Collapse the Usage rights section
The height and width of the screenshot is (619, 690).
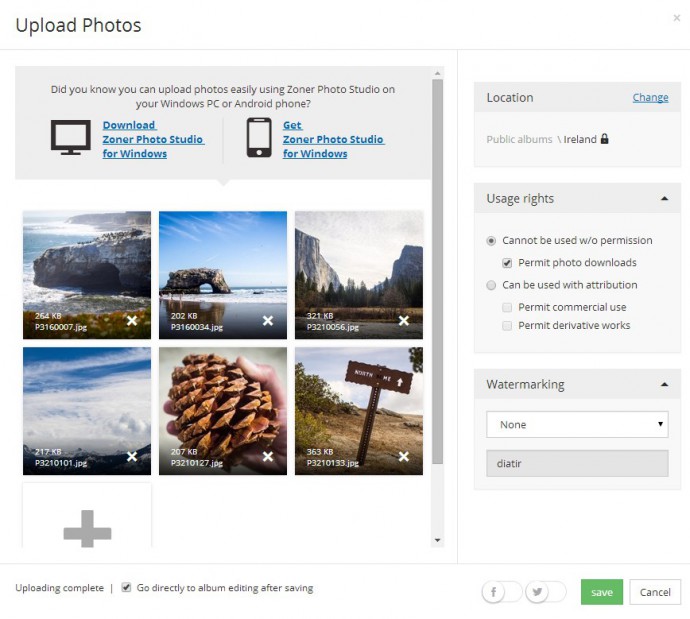tap(664, 199)
